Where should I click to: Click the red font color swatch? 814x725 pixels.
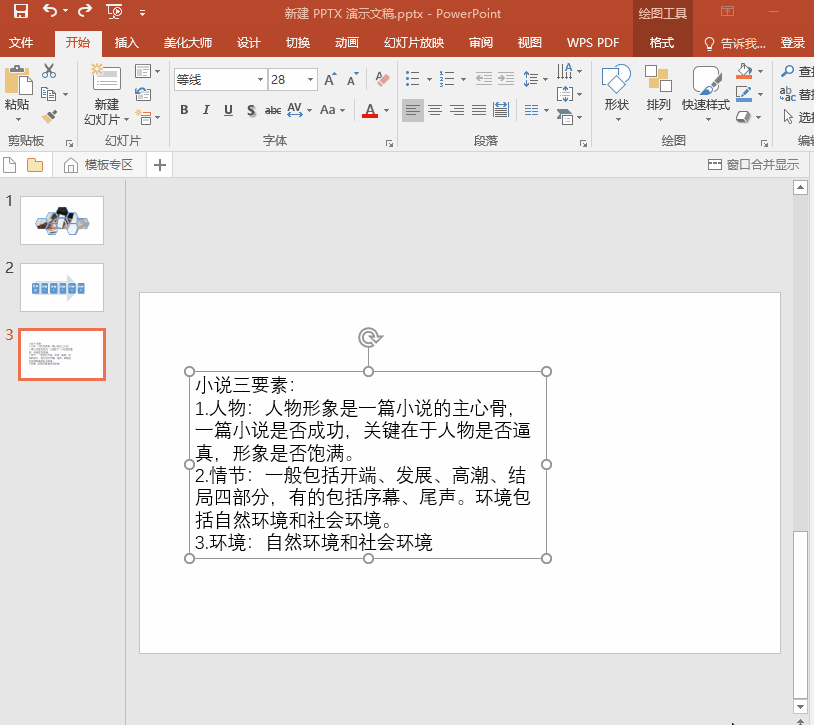[x=370, y=111]
